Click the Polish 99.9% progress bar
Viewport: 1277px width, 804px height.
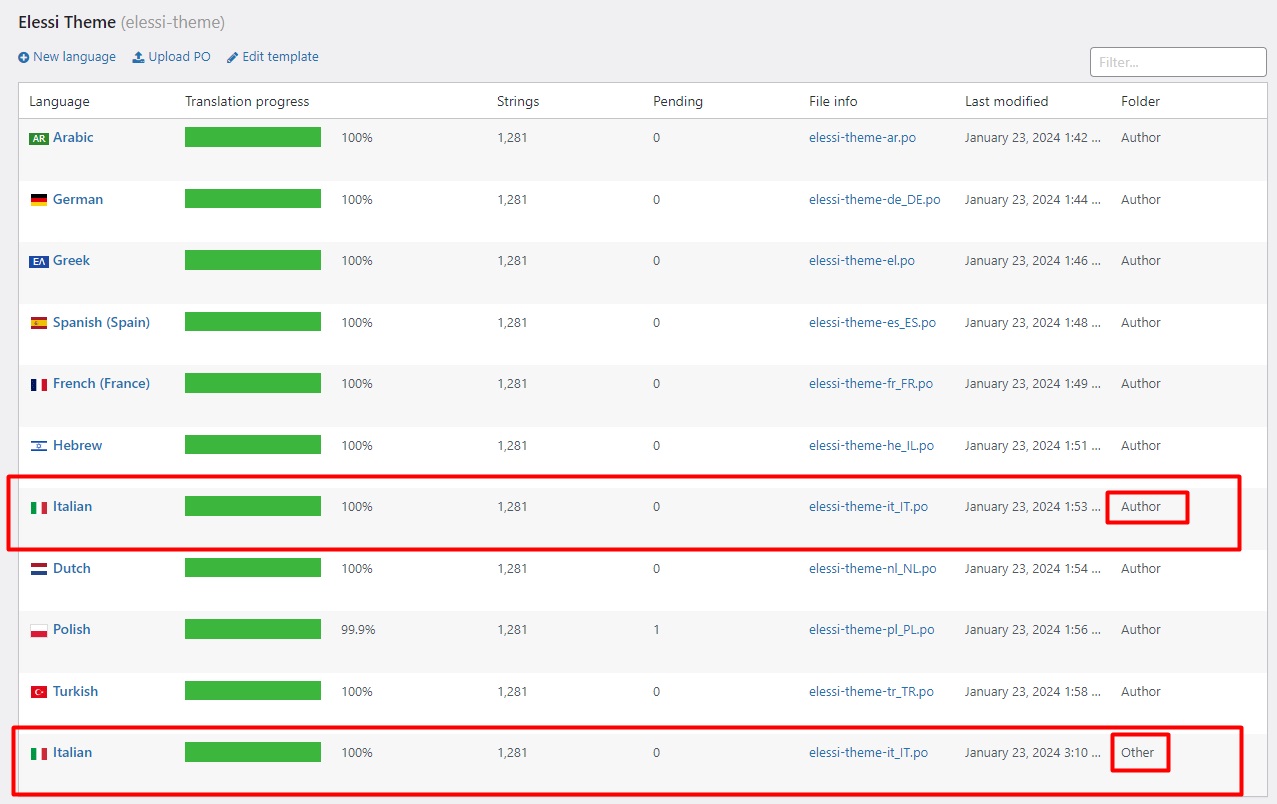click(x=253, y=629)
